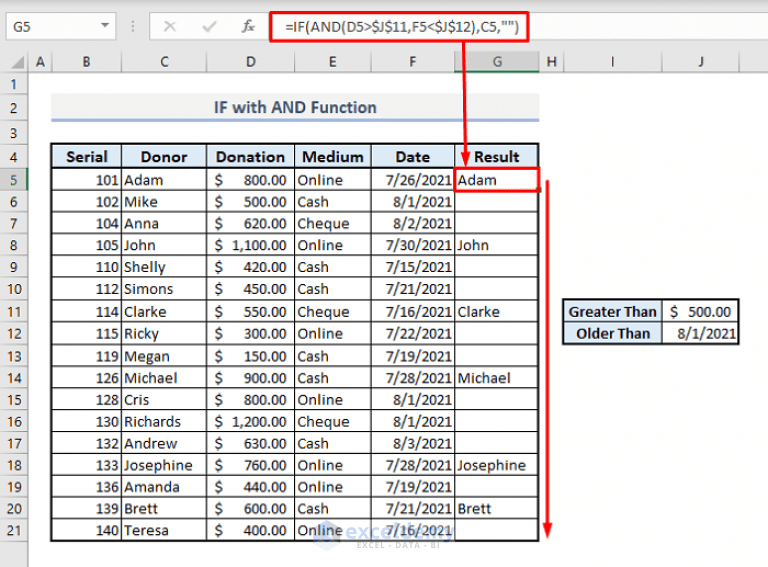Select column E header
Image resolution: width=768 pixels, height=567 pixels.
click(333, 62)
